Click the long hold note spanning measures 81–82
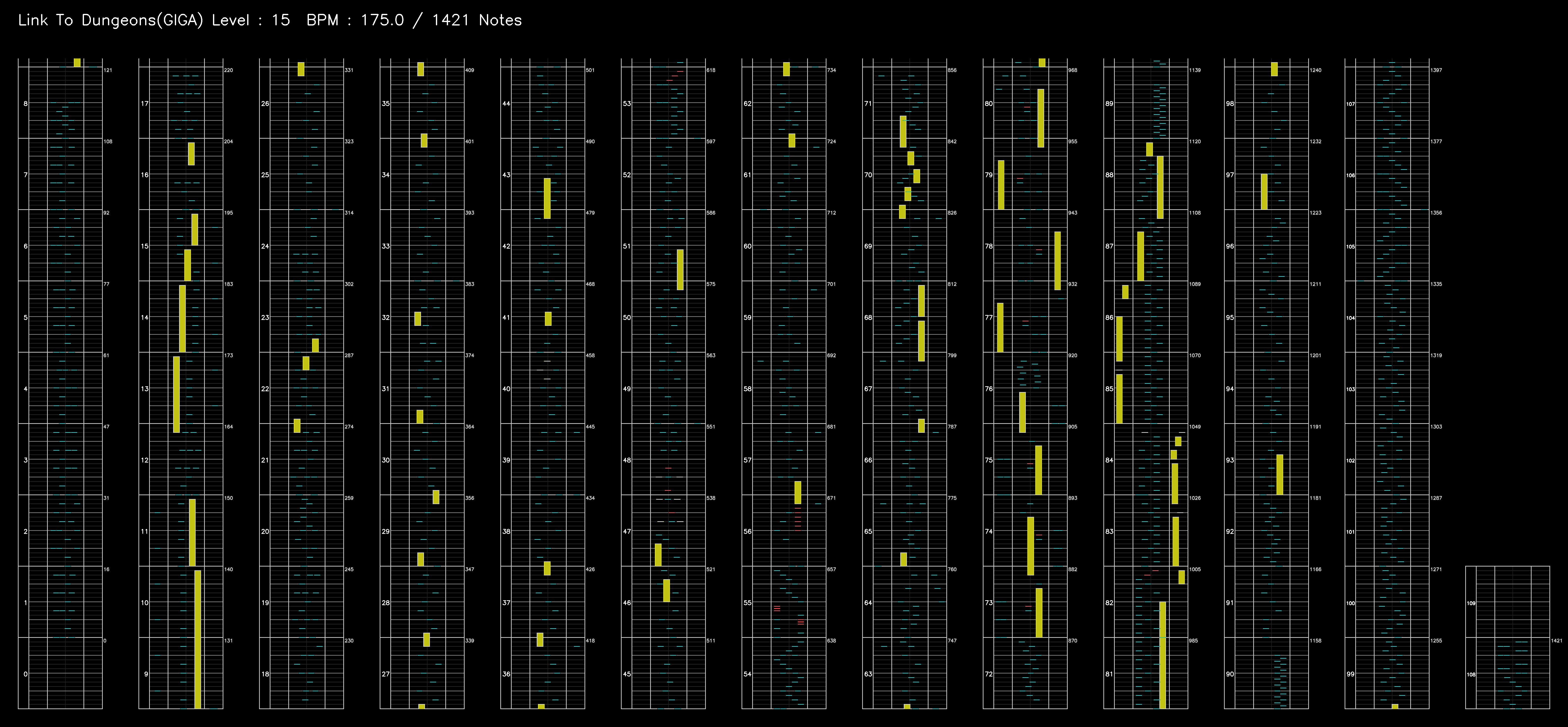Screen dimensions: 1568x727 click(1163, 655)
